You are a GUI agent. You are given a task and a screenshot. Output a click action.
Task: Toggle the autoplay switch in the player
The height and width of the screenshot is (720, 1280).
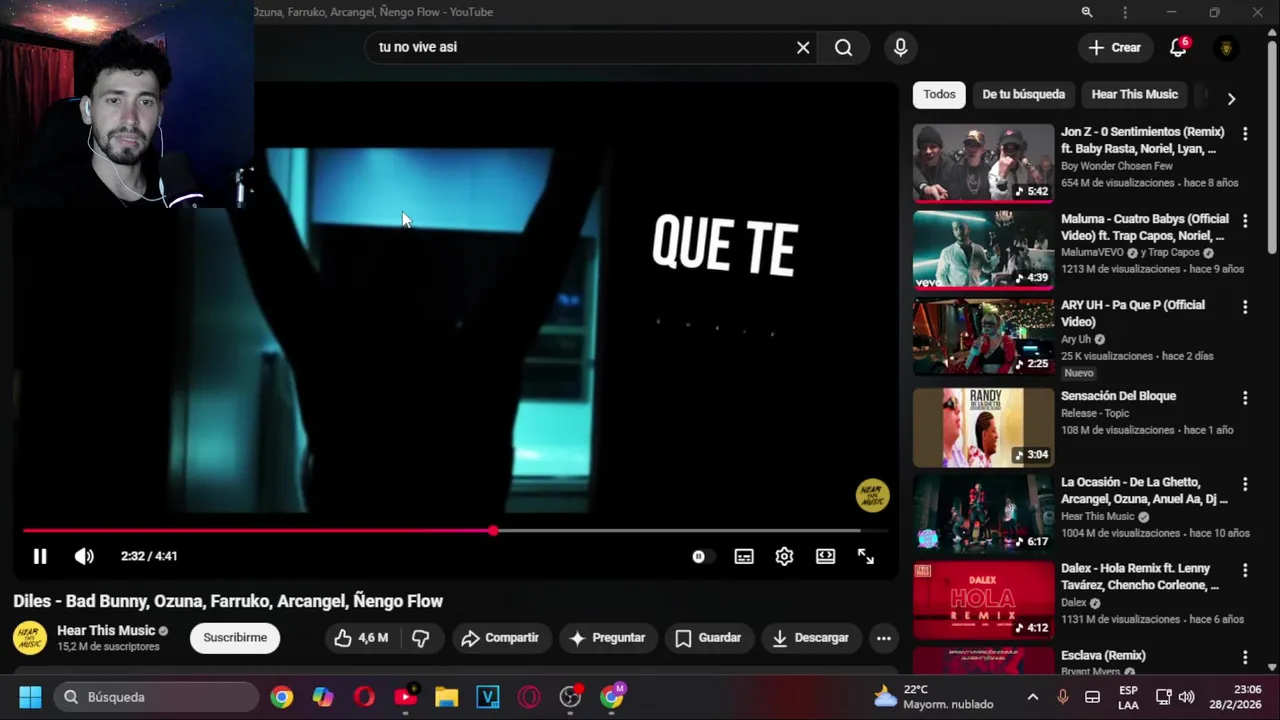[x=703, y=556]
